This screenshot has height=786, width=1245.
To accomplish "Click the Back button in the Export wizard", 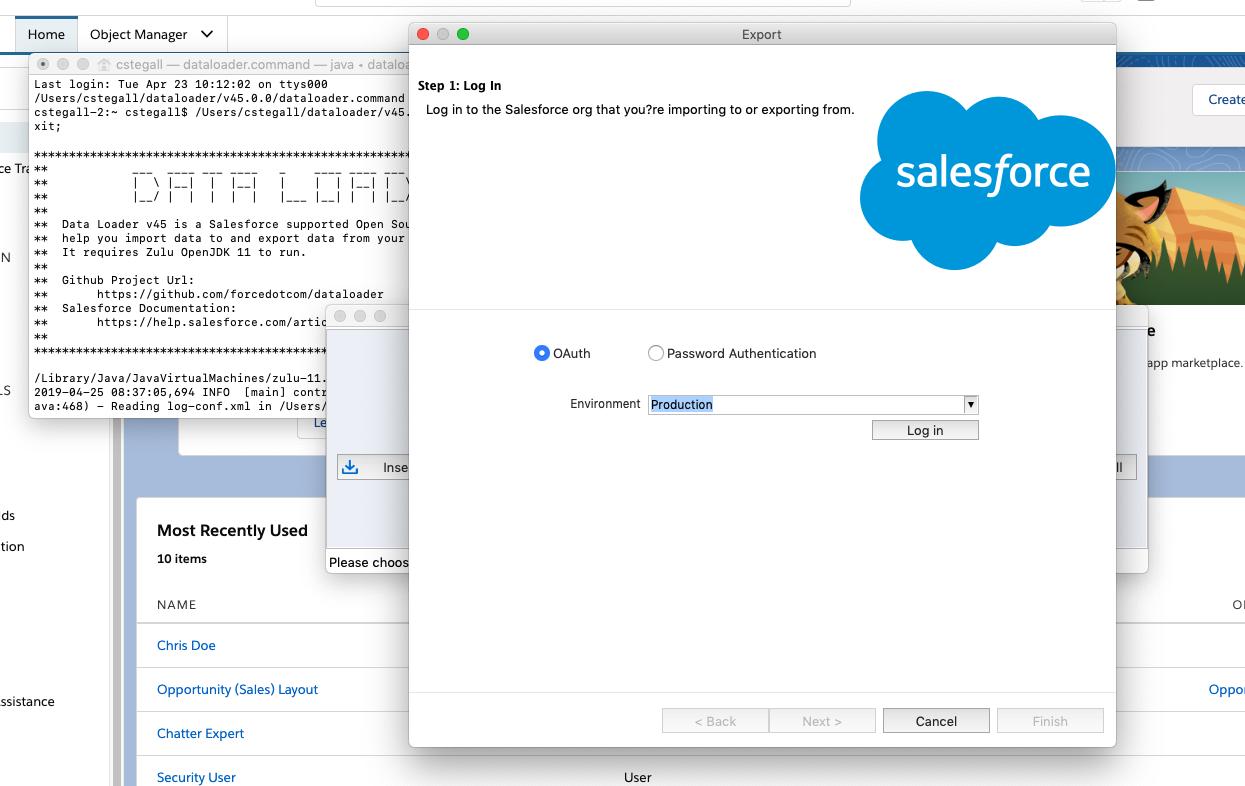I will [x=714, y=720].
